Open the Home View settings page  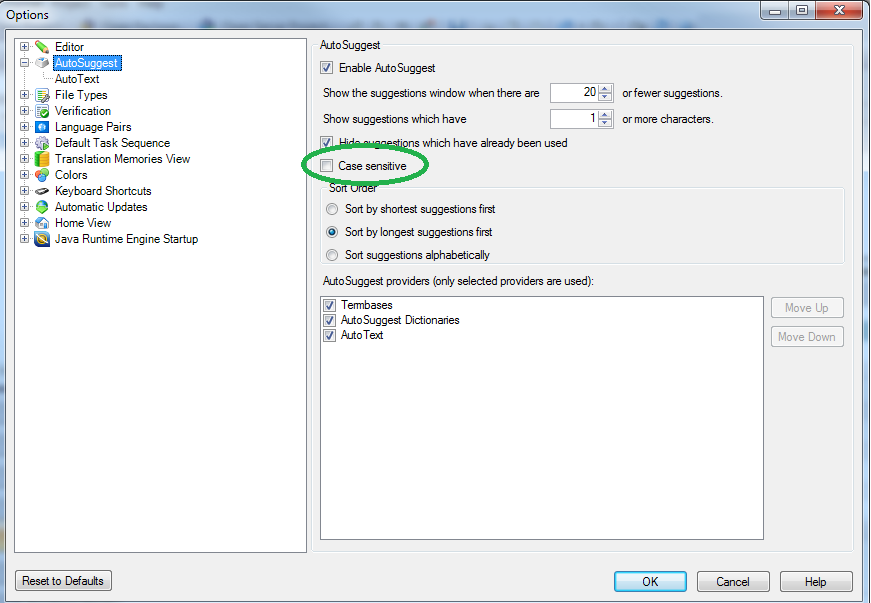(x=83, y=223)
